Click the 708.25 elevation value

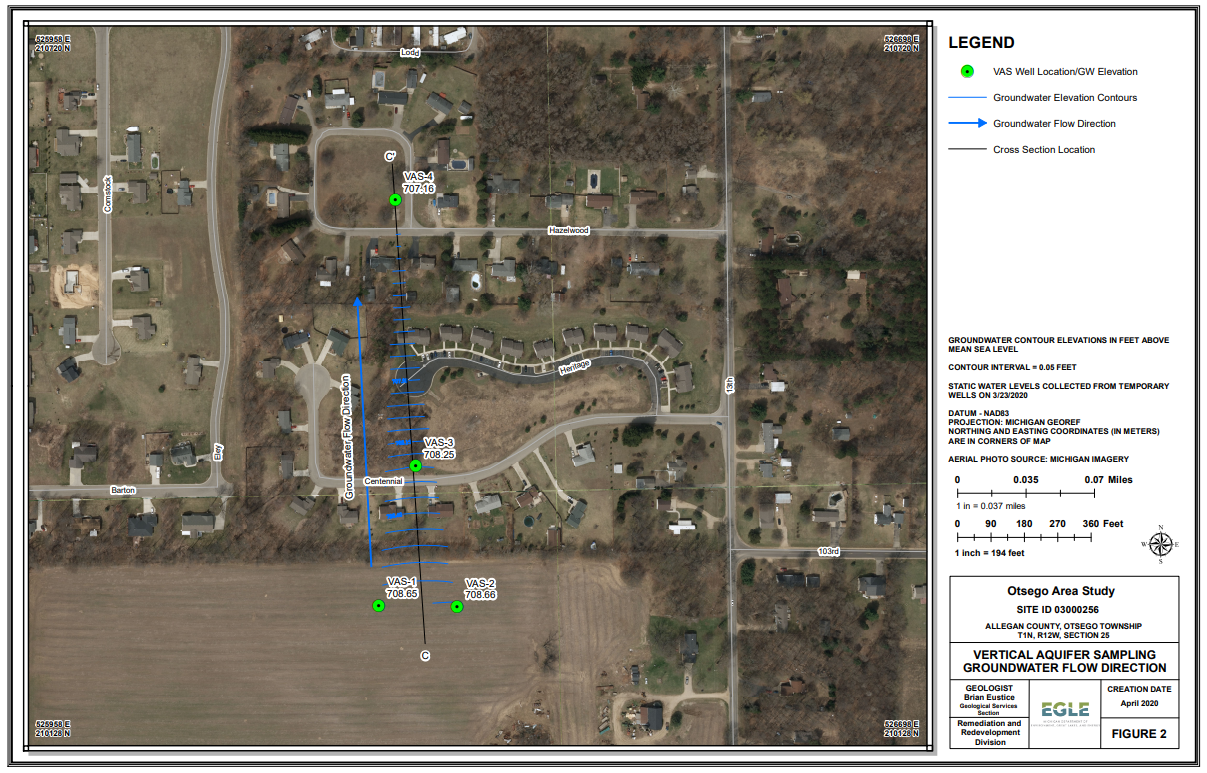pyautogui.click(x=439, y=454)
